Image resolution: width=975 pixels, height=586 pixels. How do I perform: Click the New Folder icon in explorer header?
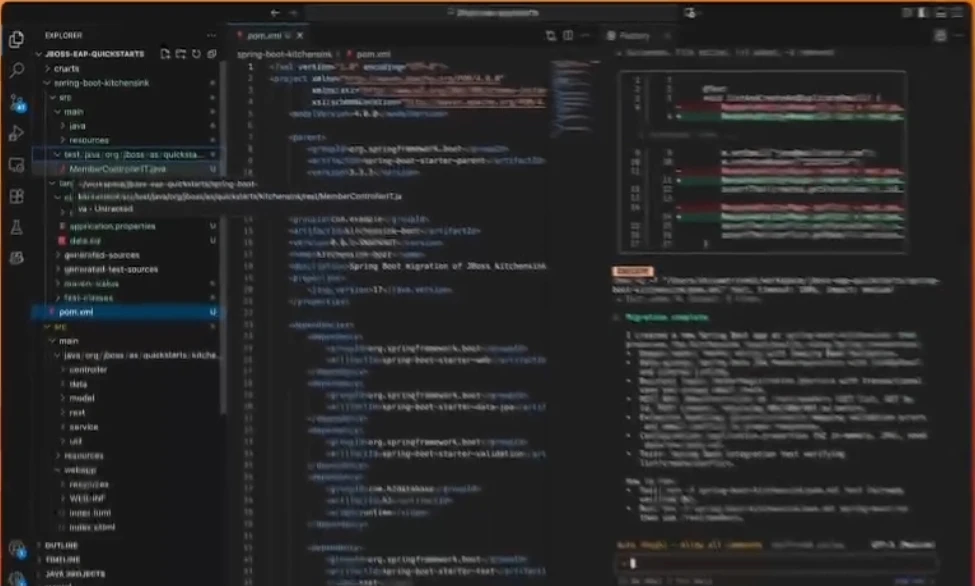tap(181, 54)
